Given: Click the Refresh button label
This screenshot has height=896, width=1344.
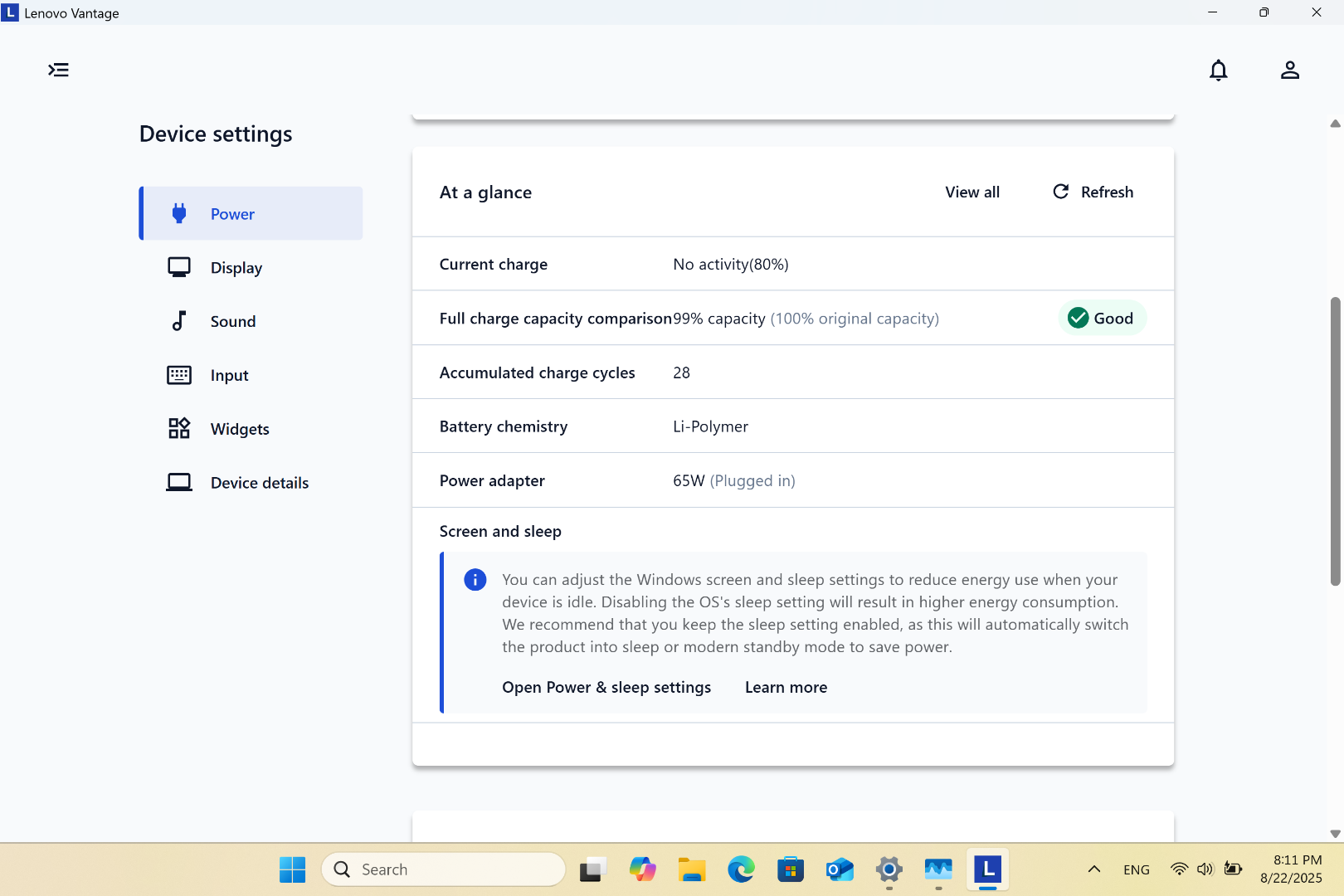Looking at the screenshot, I should coord(1107,192).
